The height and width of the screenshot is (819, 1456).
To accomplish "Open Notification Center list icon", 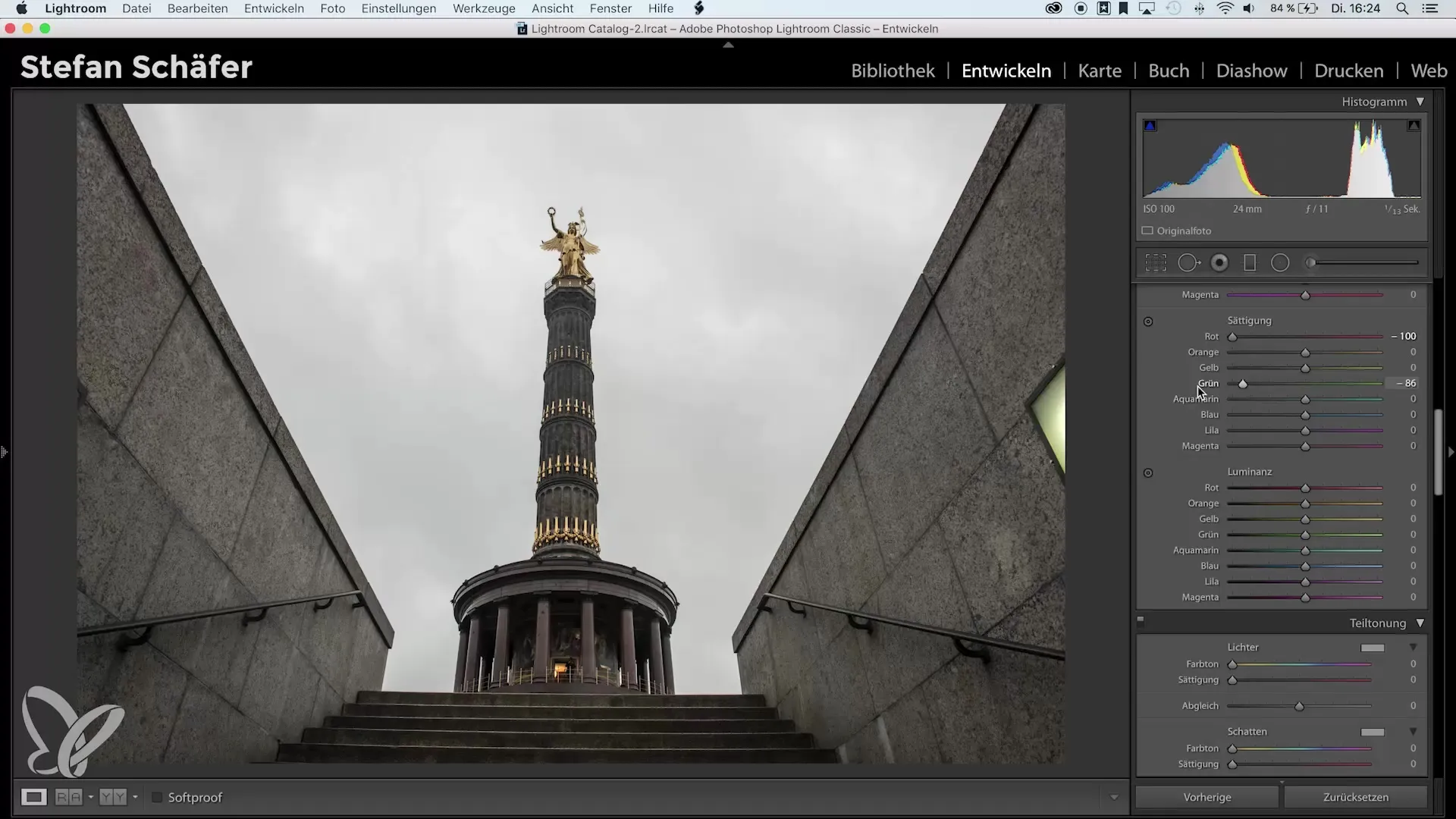I will click(x=1429, y=9).
